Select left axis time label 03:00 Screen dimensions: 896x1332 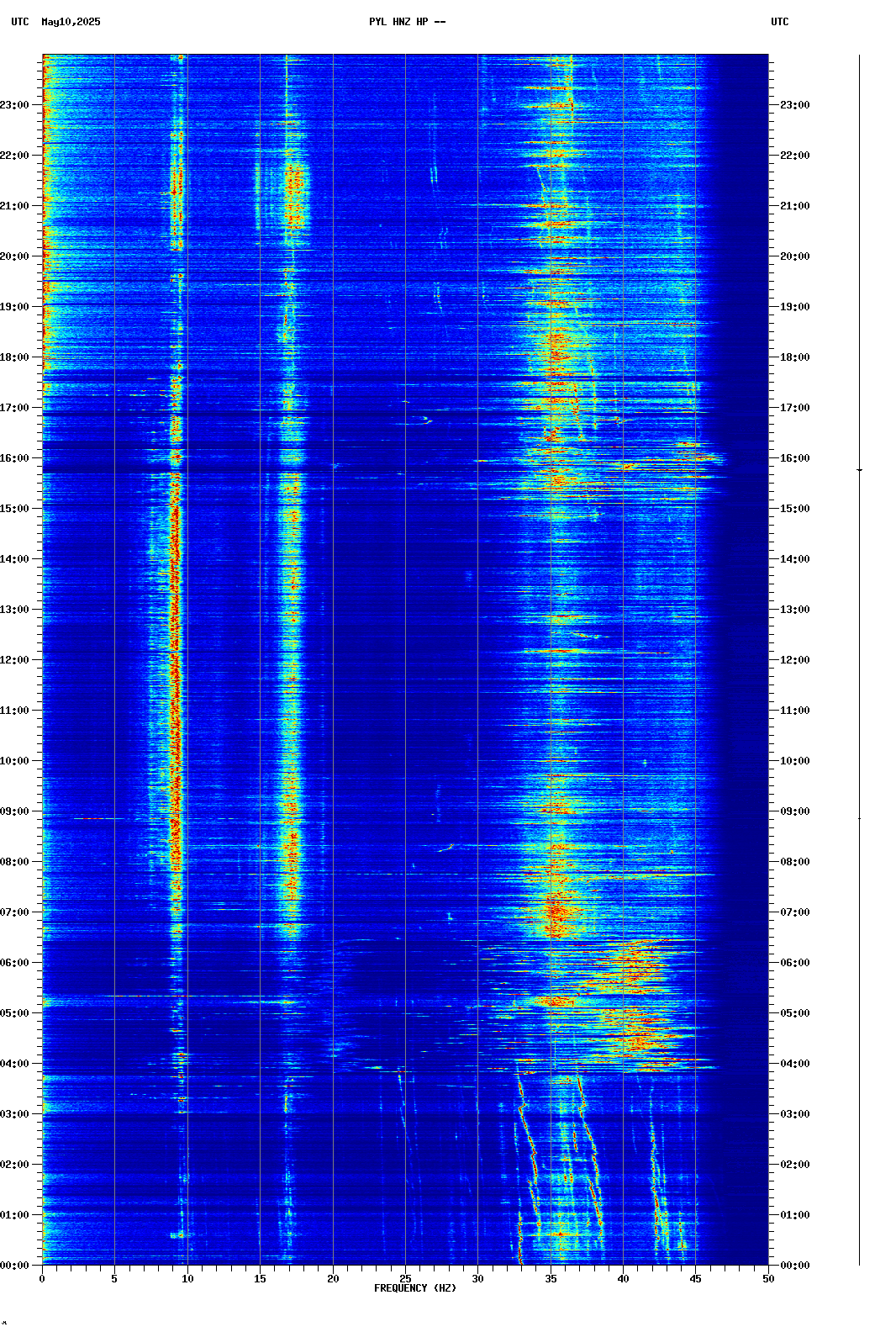click(14, 1114)
